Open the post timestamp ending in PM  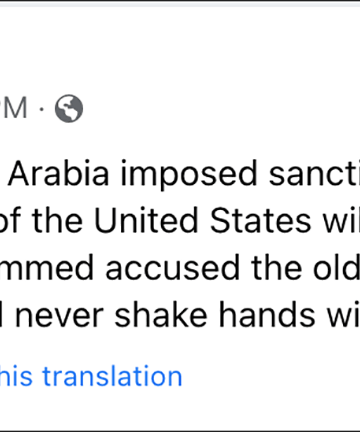[14, 108]
